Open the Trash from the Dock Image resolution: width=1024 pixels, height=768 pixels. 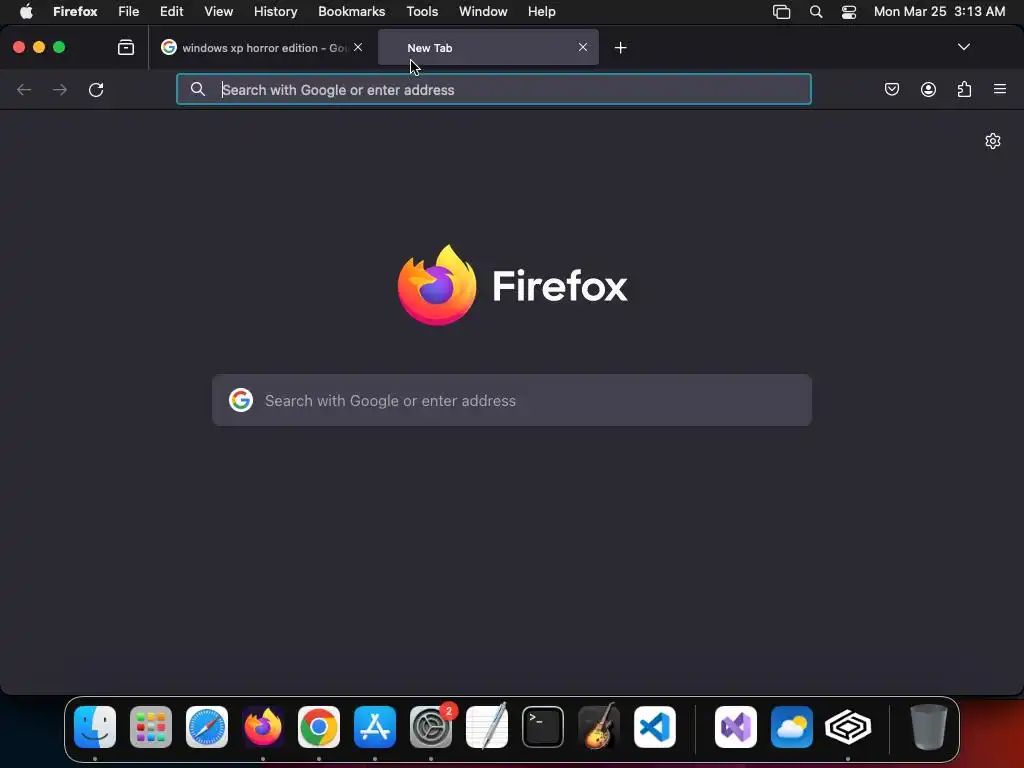(x=929, y=727)
